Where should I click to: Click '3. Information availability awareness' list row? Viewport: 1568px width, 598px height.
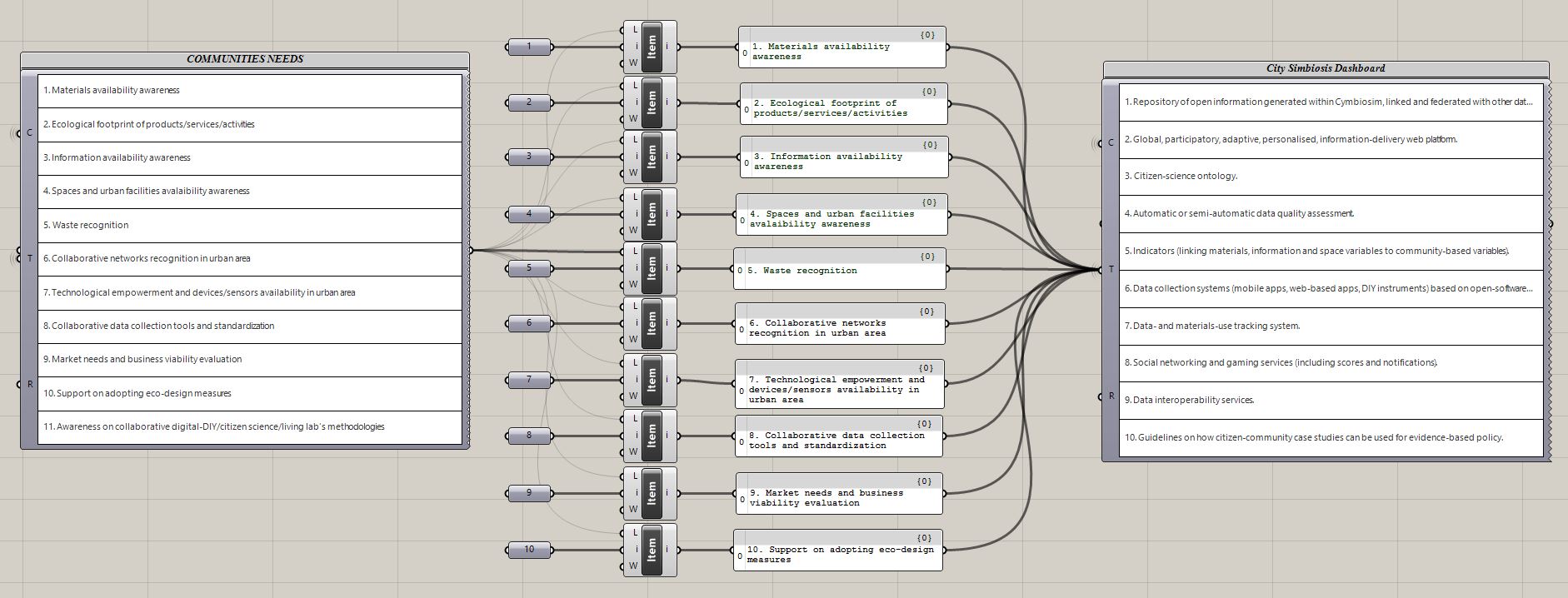pos(250,158)
